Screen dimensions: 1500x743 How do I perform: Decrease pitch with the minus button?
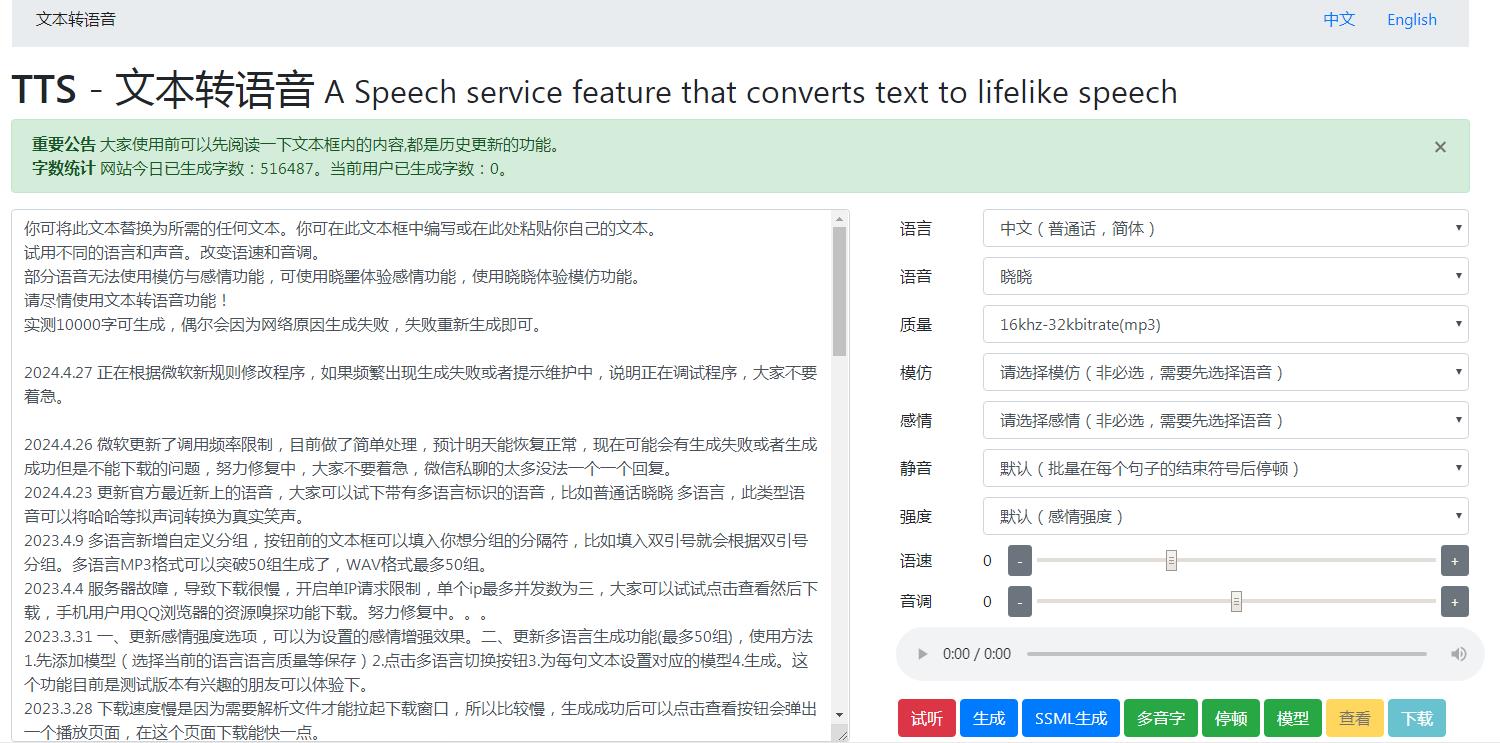[x=1018, y=601]
